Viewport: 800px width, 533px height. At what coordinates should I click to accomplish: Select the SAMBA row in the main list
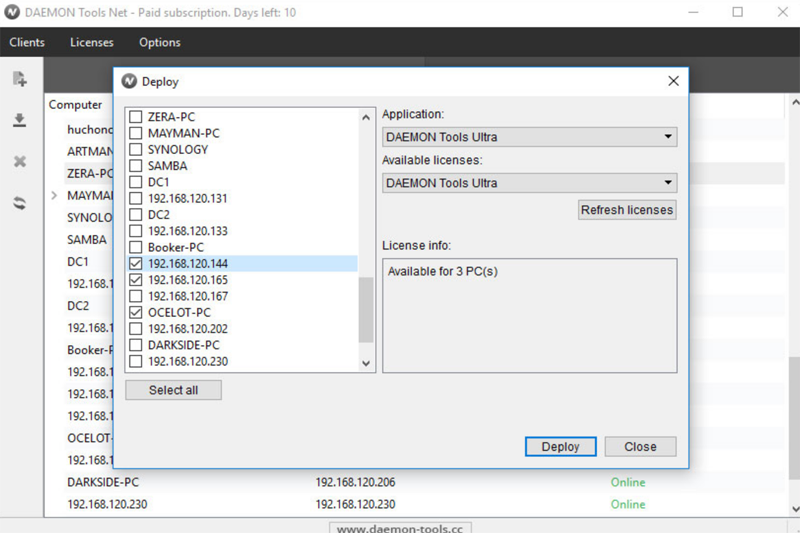pos(87,240)
